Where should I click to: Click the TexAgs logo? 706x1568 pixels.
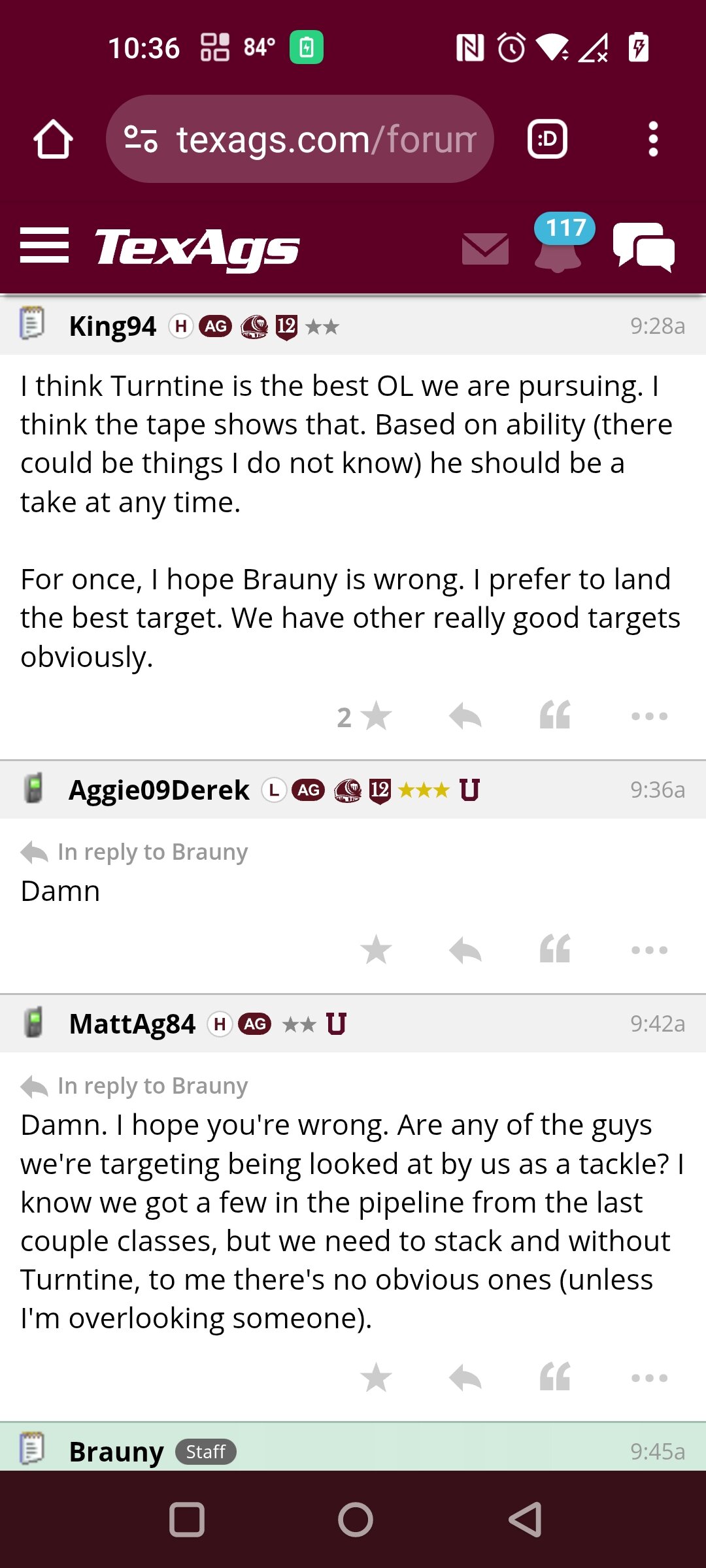coord(197,248)
